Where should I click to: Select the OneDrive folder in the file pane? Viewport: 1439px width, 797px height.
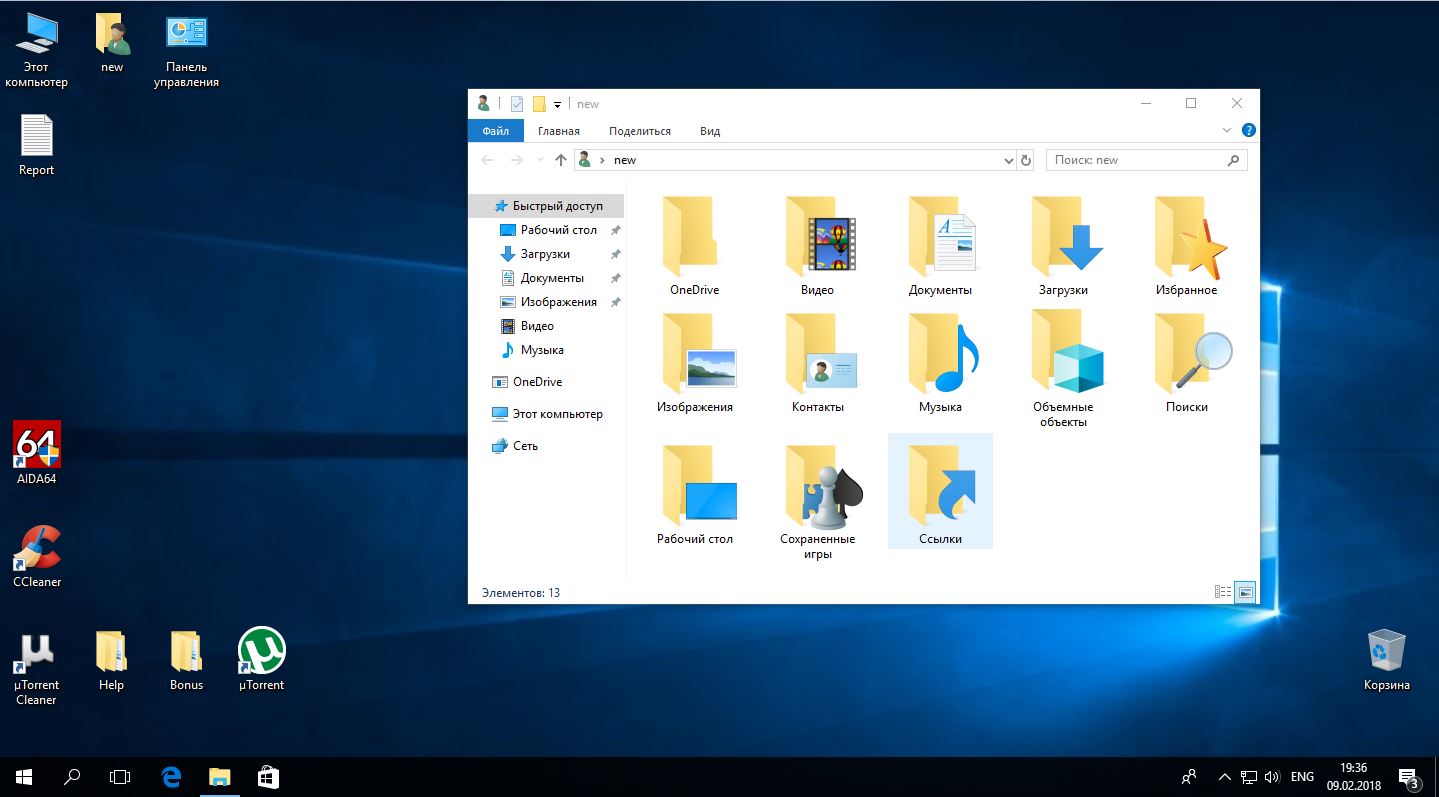click(x=694, y=246)
